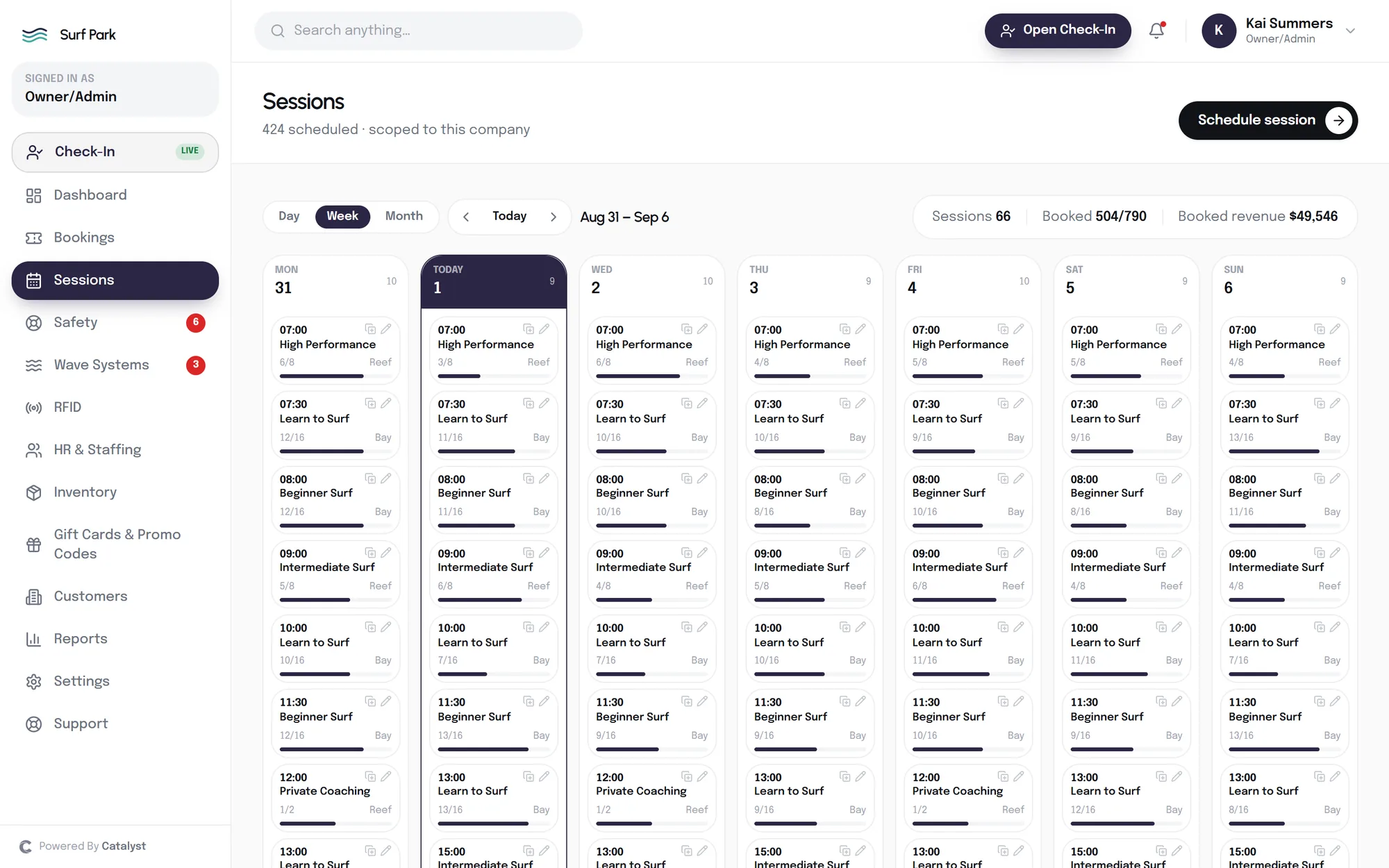Edit Sunday's 07:00 High Performance session
This screenshot has width=1389, height=868.
[1335, 329]
